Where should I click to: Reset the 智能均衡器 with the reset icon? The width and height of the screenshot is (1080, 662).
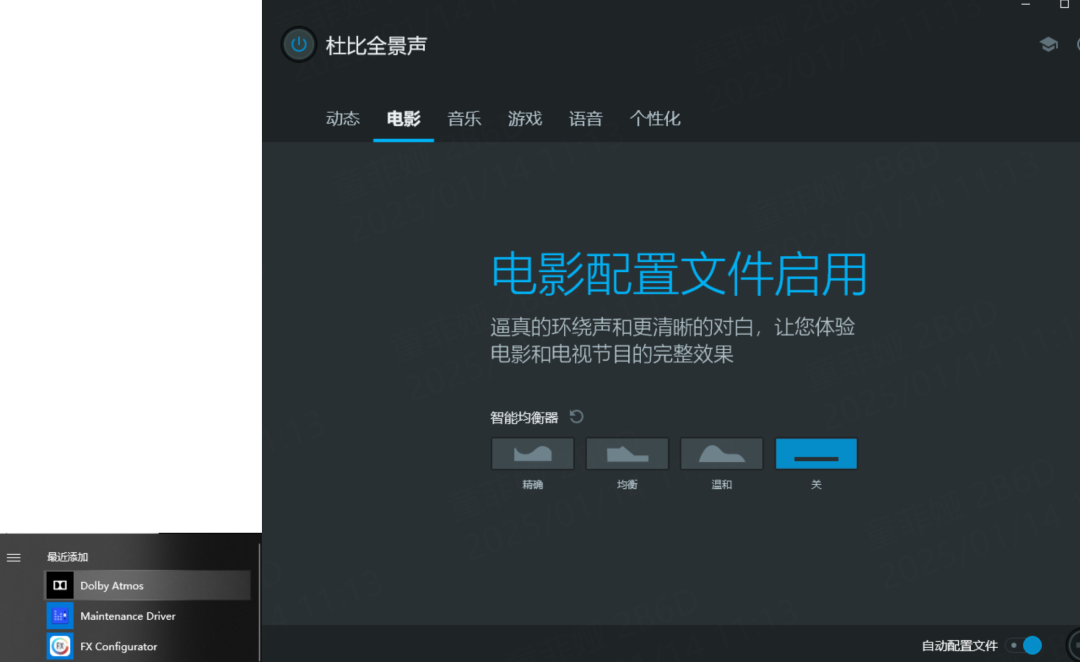pos(577,417)
